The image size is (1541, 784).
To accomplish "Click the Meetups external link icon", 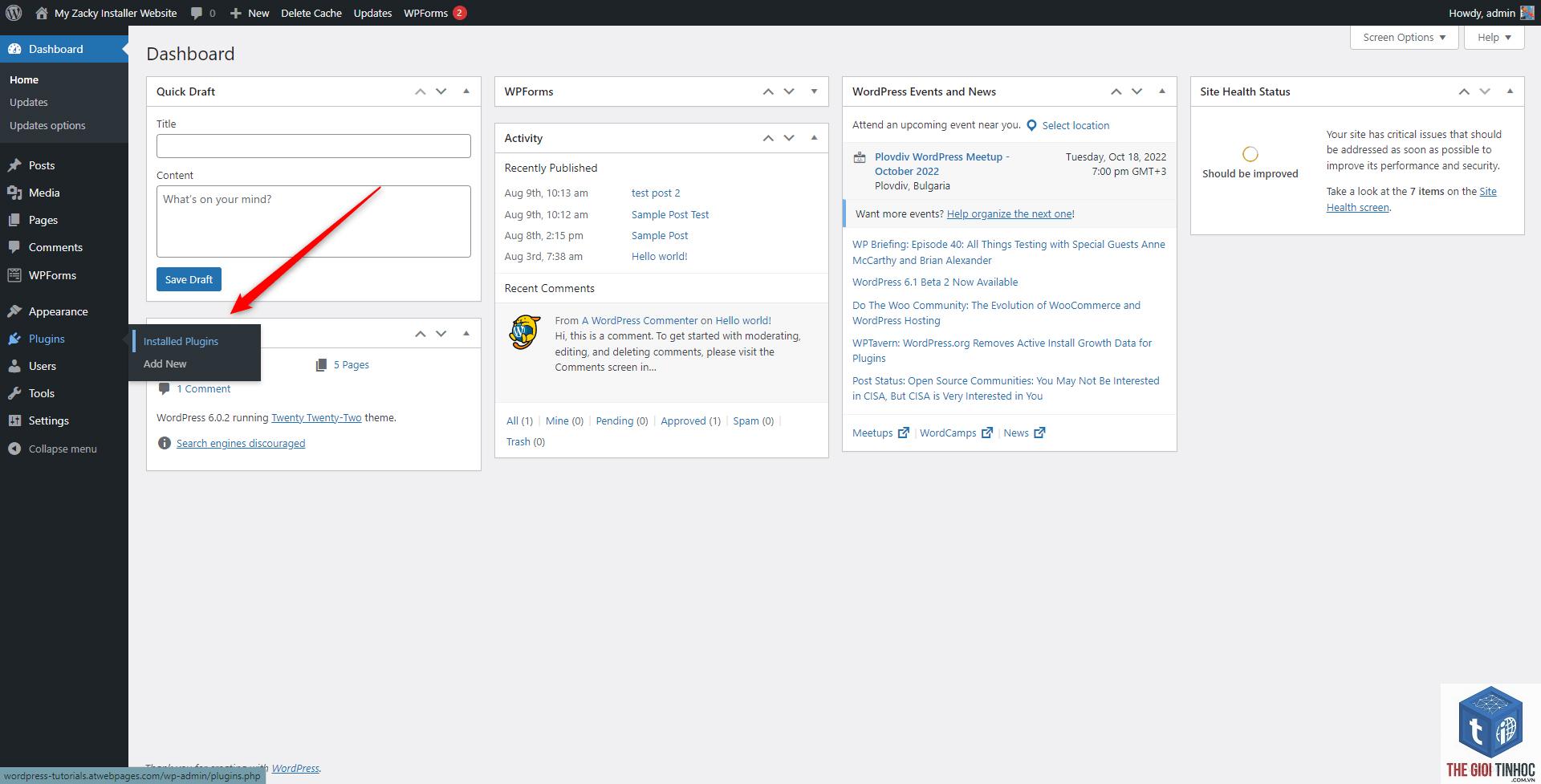I will pos(903,433).
